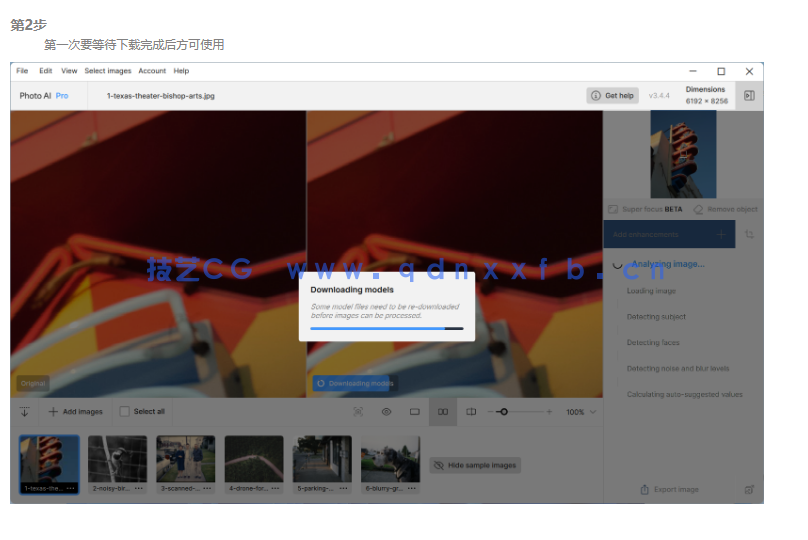
Task: Click the Super focus BETA option
Action: point(646,209)
